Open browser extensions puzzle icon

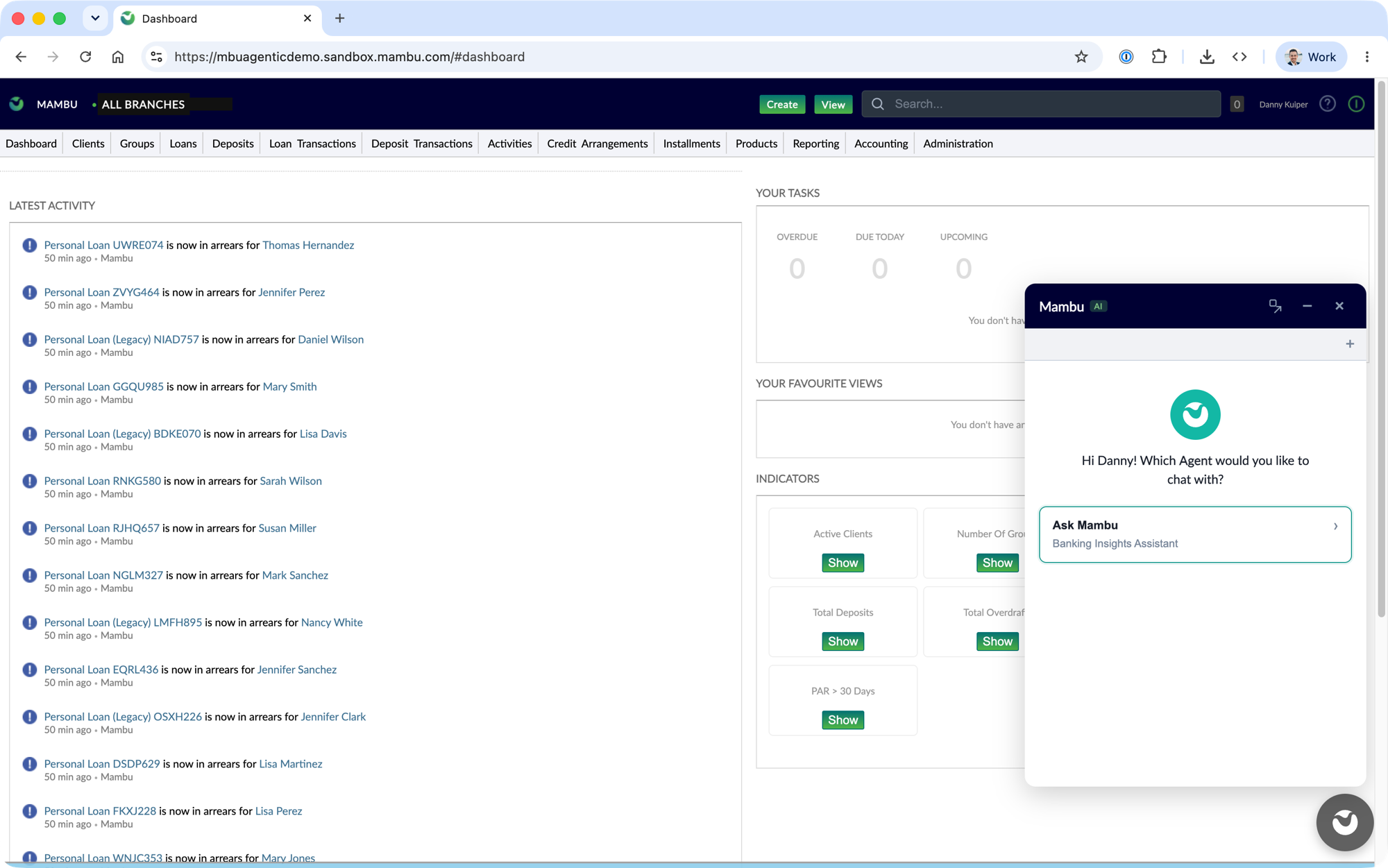pyautogui.click(x=1159, y=57)
